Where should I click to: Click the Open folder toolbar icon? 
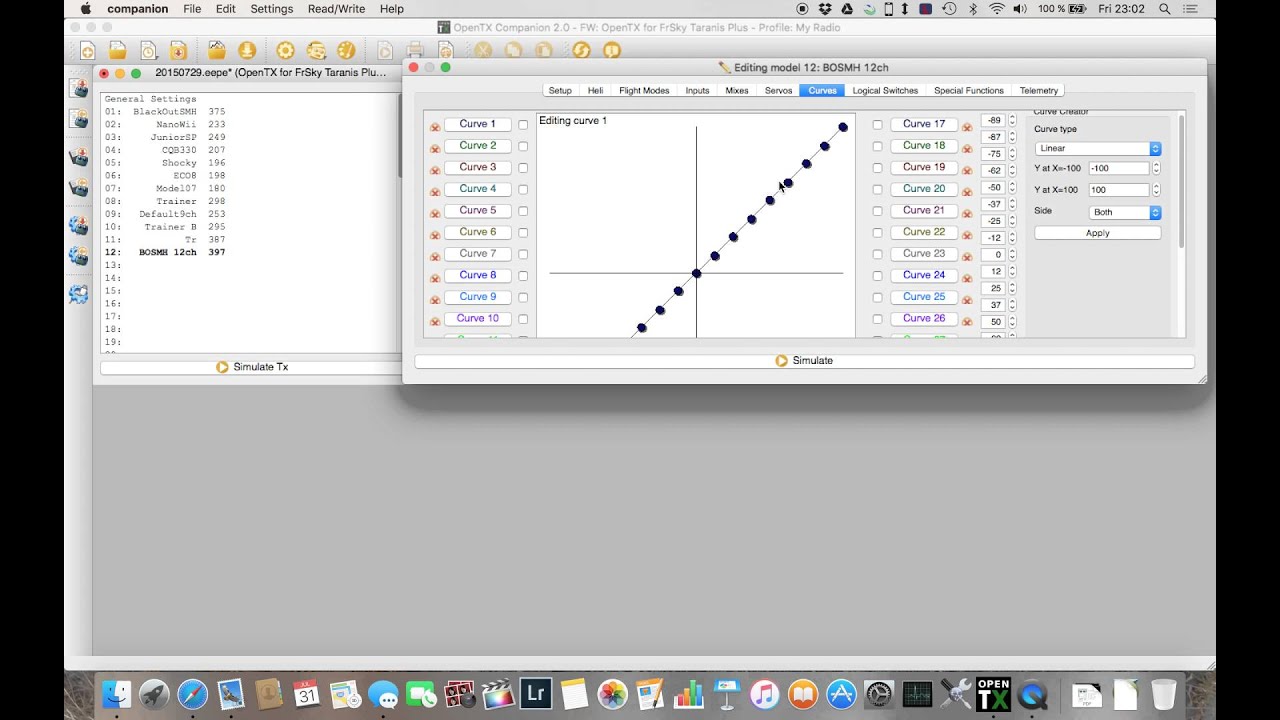[x=118, y=50]
